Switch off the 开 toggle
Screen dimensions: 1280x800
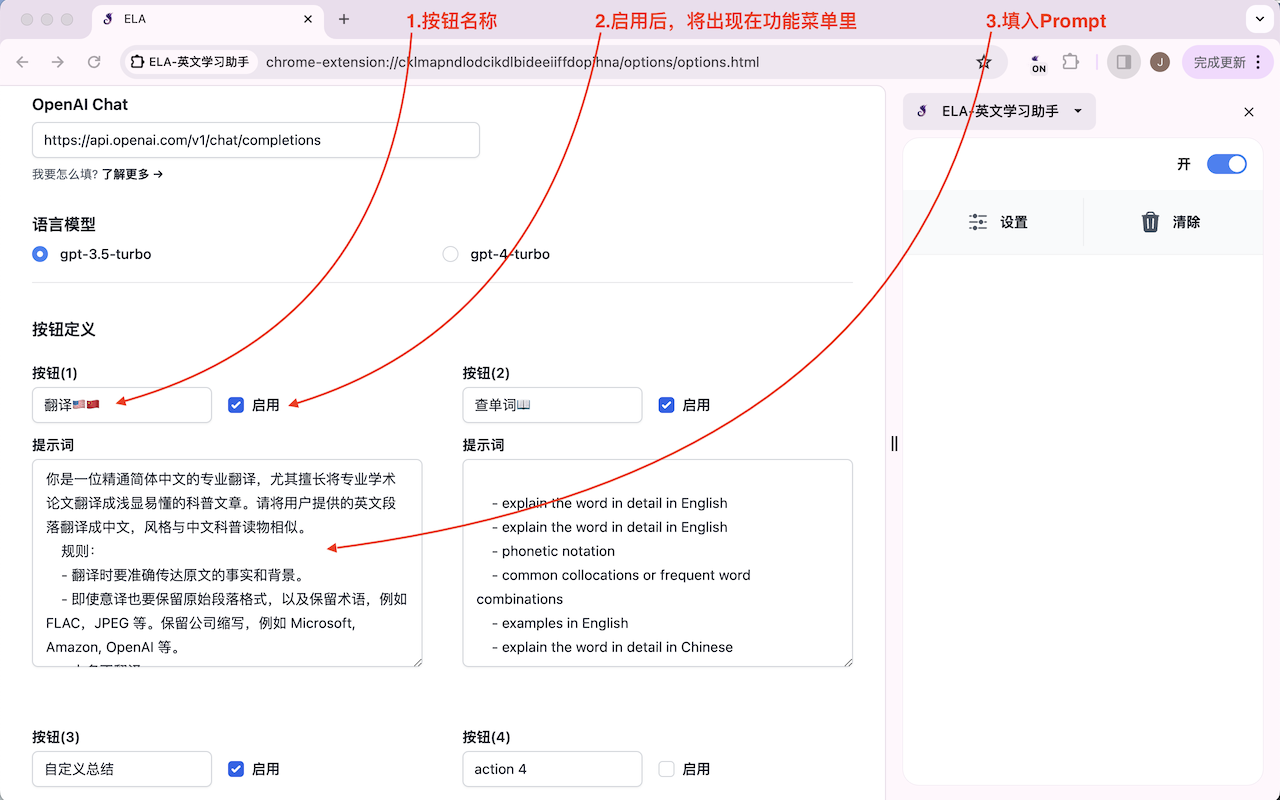[x=1227, y=164]
